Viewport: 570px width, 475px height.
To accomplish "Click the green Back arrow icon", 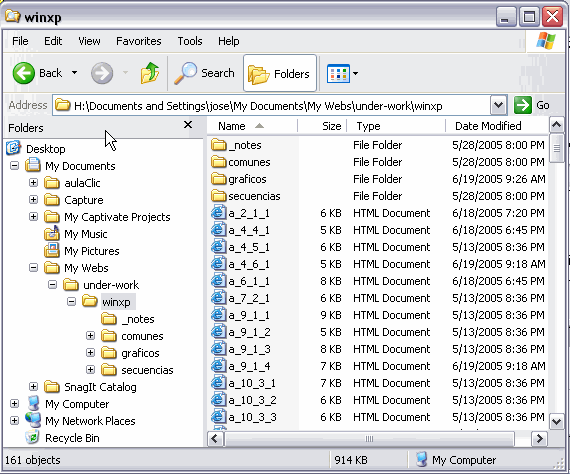I will (24, 73).
